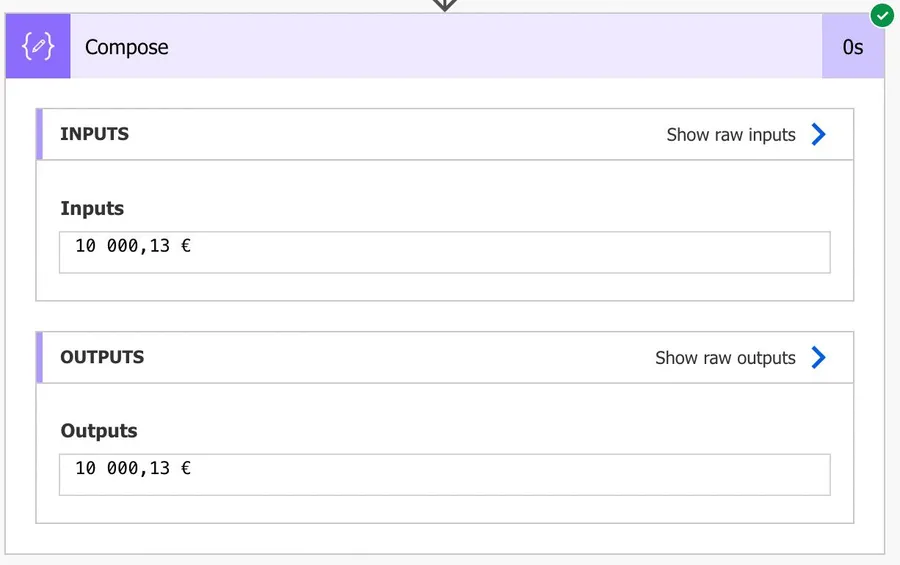Click the 0s duration badge
Viewport: 900px width, 565px height.
(x=852, y=47)
